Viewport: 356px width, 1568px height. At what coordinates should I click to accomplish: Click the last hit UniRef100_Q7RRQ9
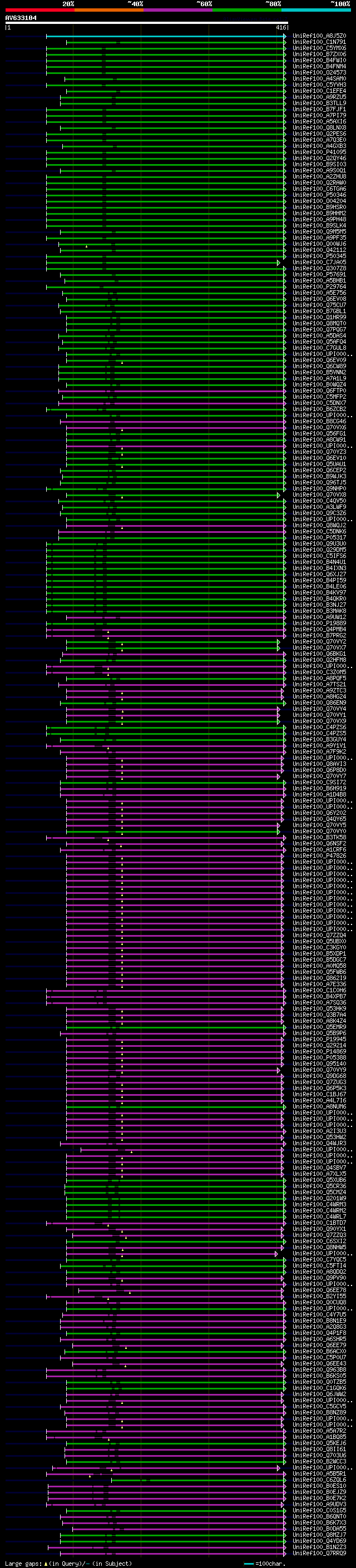tap(319, 1554)
